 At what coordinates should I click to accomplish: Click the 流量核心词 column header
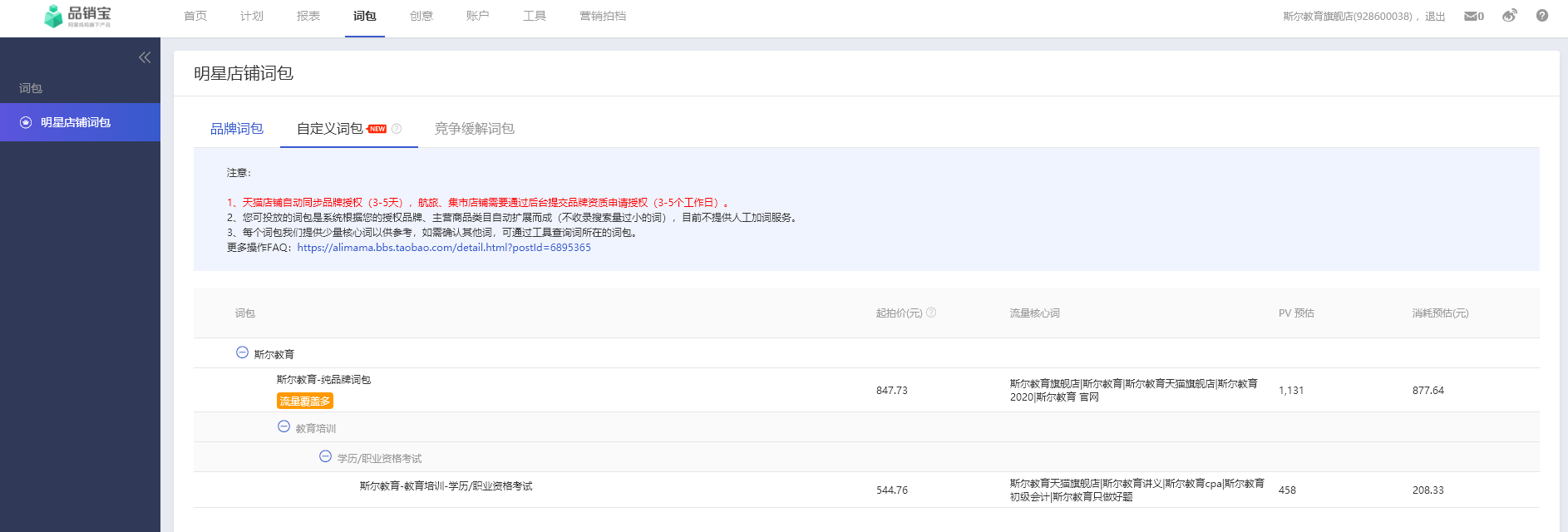[x=1035, y=313]
